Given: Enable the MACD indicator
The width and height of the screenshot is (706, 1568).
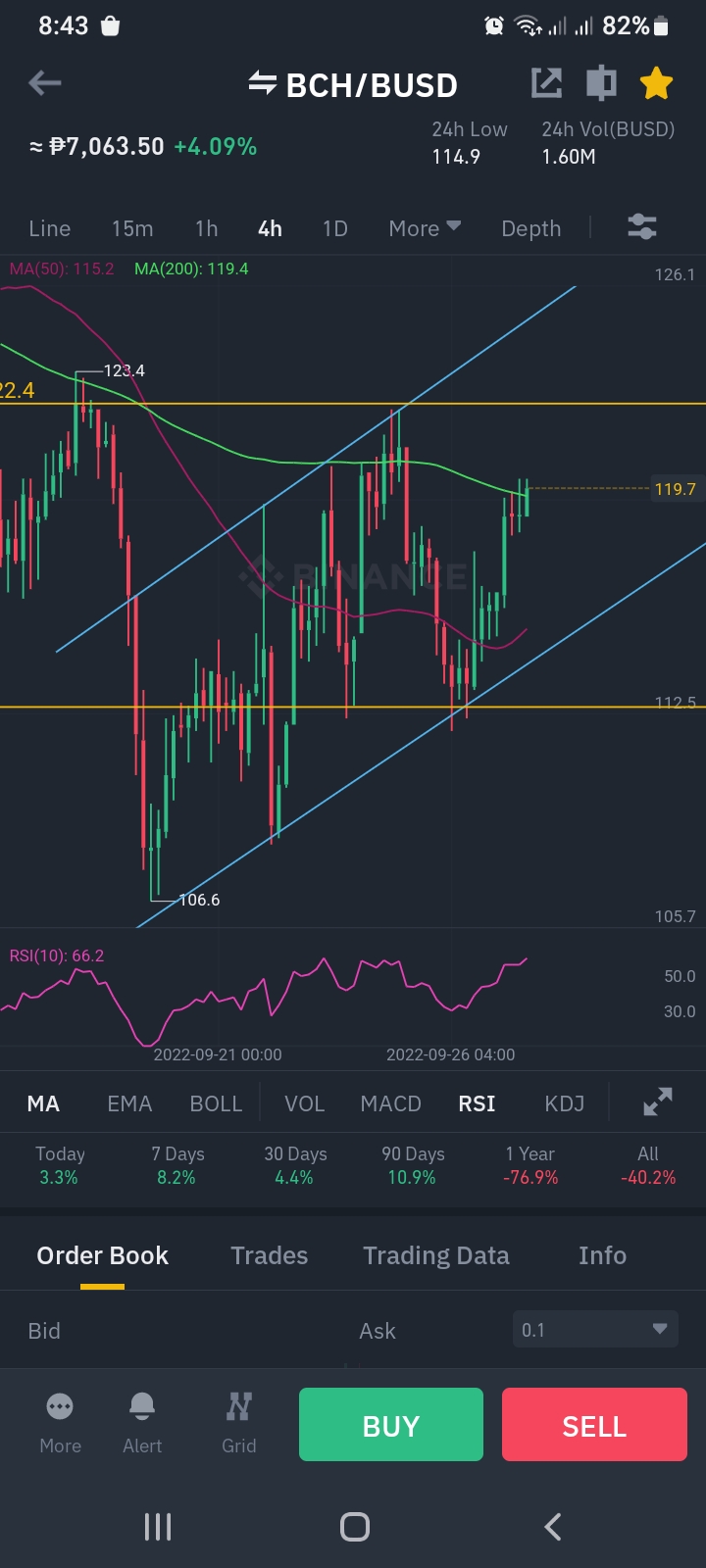Looking at the screenshot, I should point(390,1103).
